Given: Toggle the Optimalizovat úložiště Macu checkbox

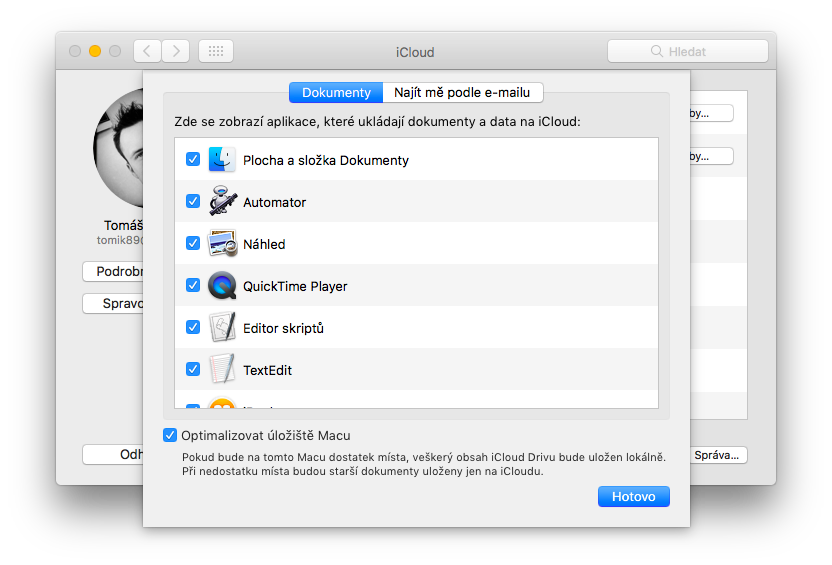Looking at the screenshot, I should [x=169, y=435].
